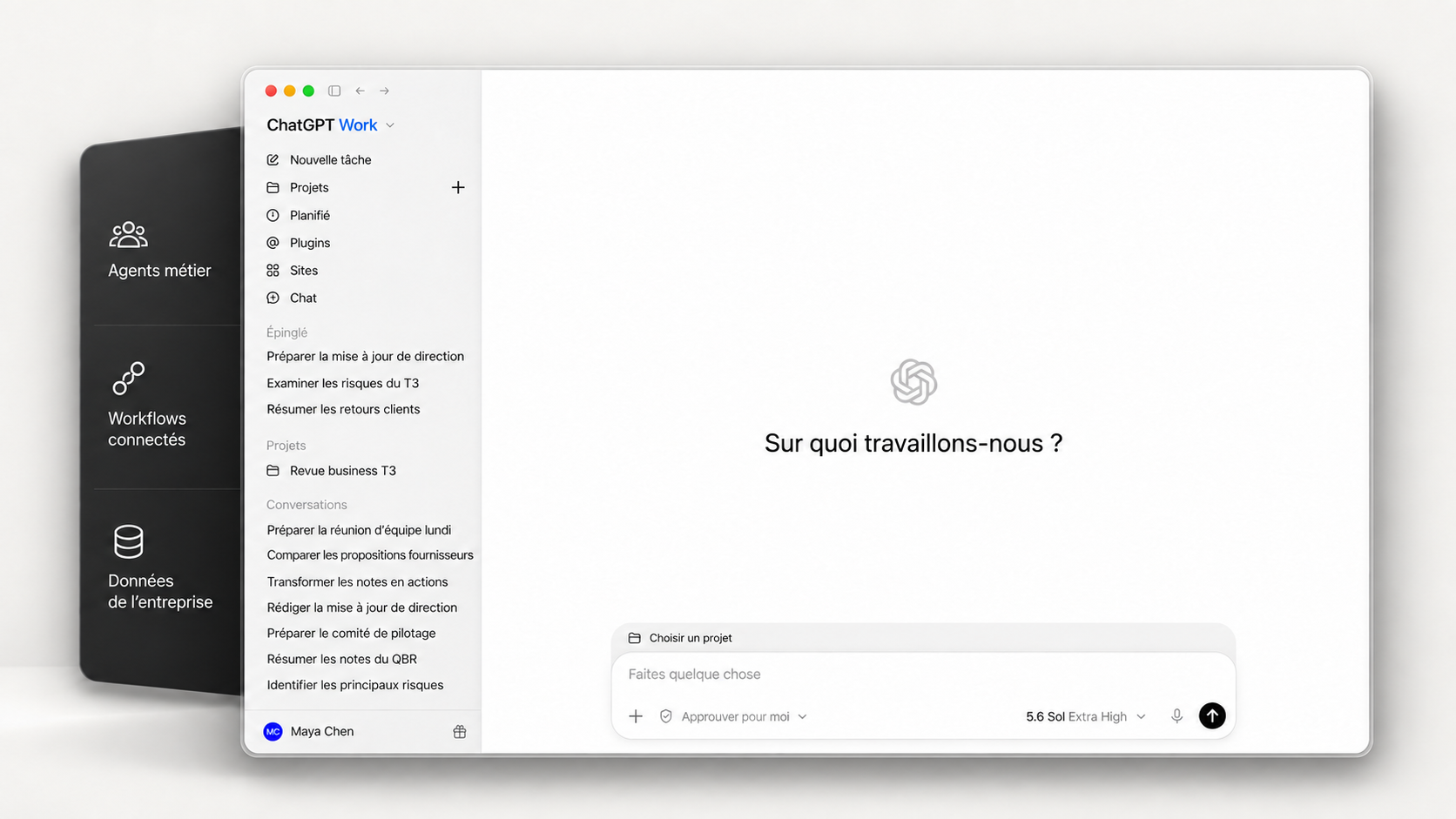Go back with the left arrow

(360, 91)
